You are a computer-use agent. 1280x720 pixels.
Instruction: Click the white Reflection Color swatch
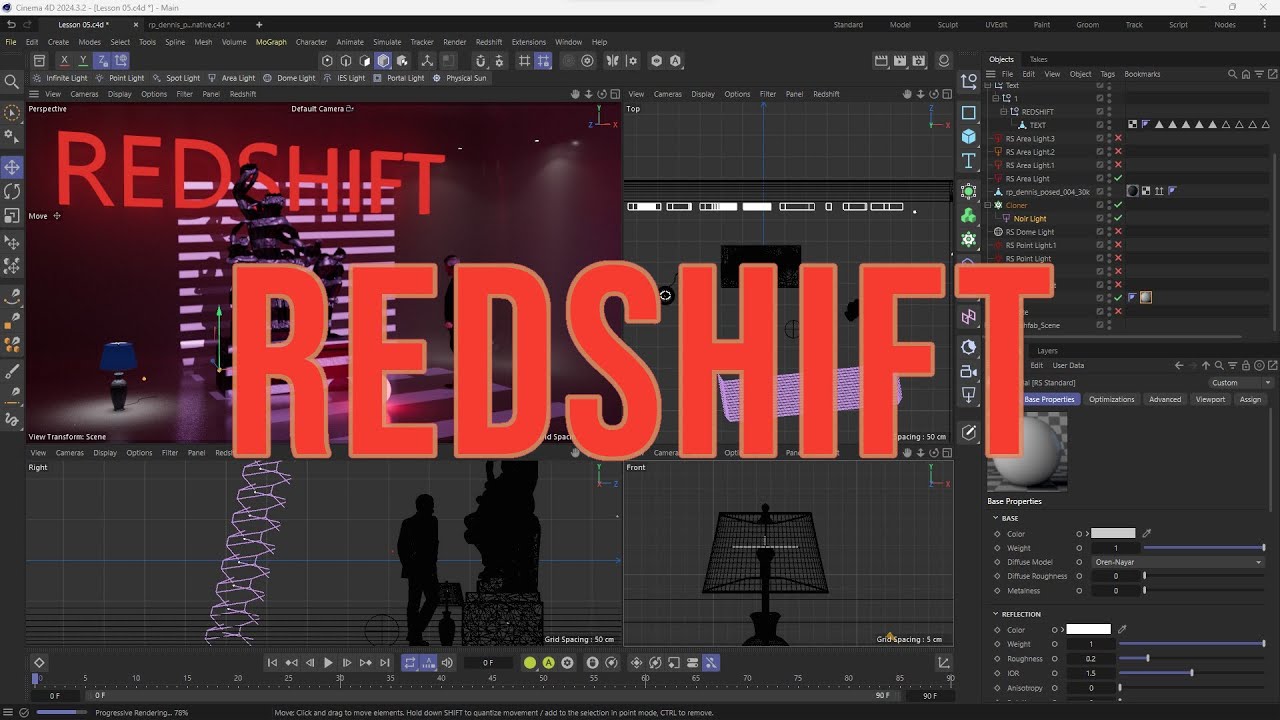(x=1088, y=630)
